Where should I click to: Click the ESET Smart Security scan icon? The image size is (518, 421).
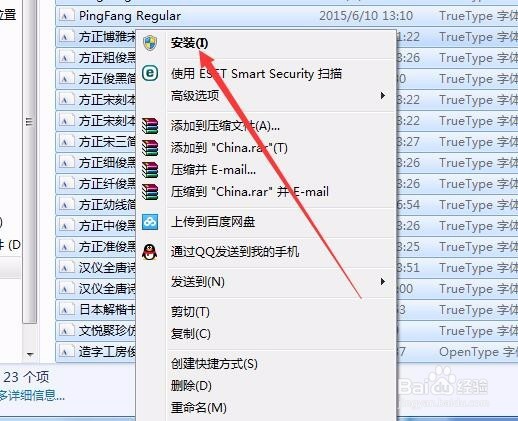click(x=150, y=73)
